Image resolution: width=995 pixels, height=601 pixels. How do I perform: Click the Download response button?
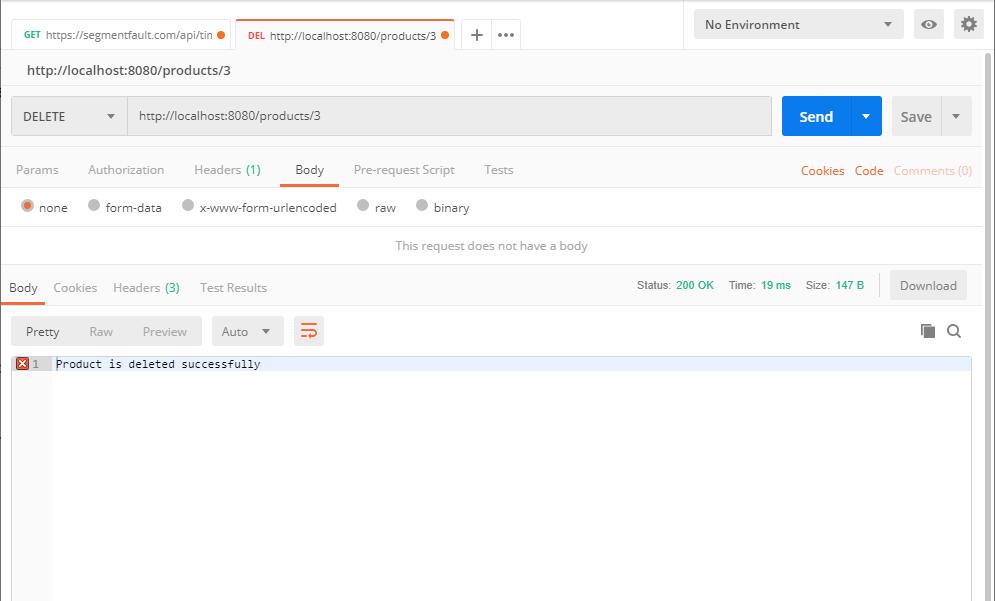tap(927, 285)
